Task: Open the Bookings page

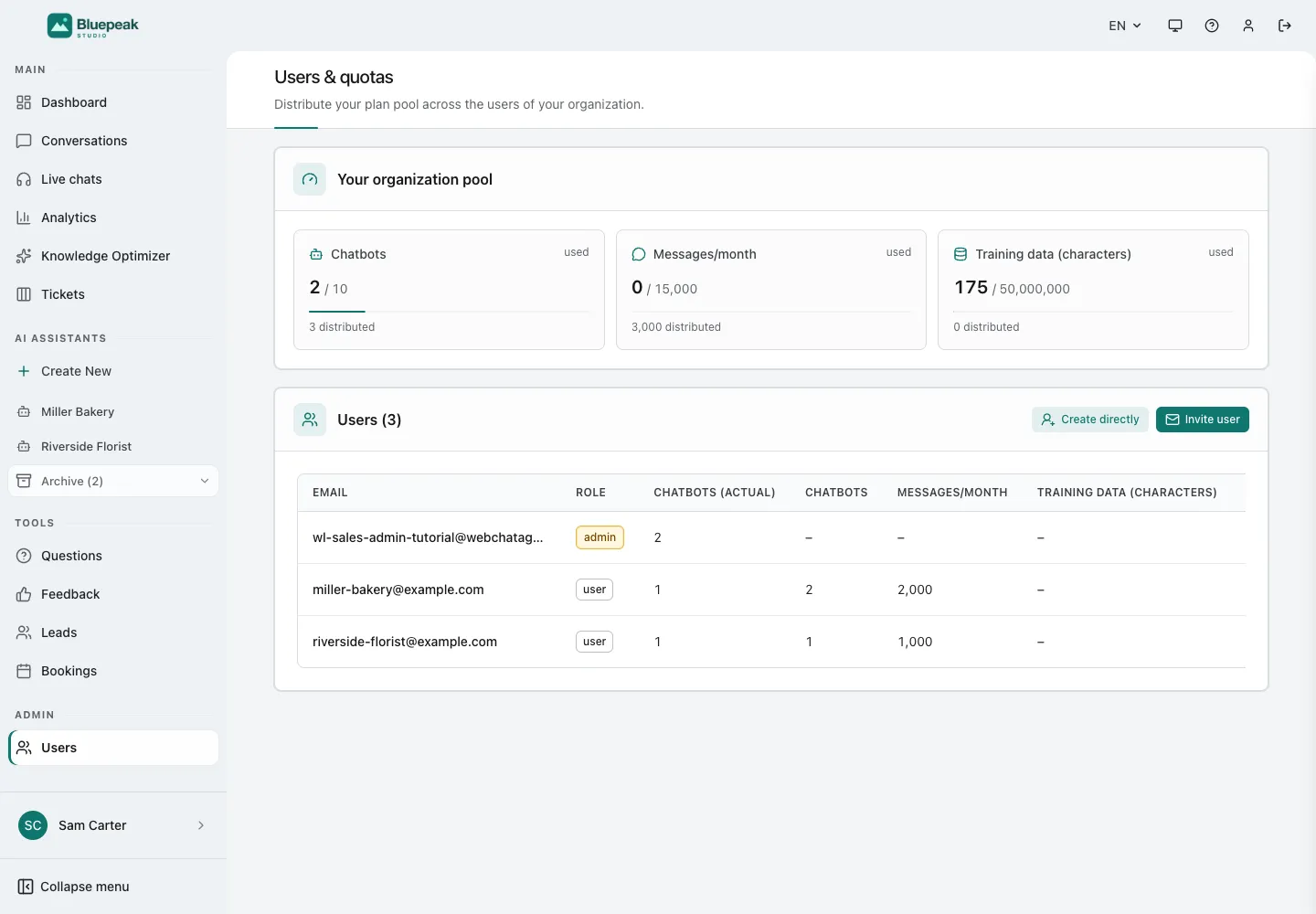Action: 113,671
